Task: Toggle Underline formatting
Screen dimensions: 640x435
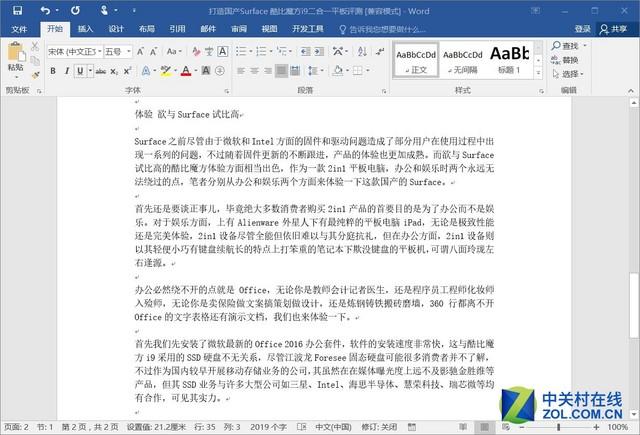Action: [x=80, y=71]
